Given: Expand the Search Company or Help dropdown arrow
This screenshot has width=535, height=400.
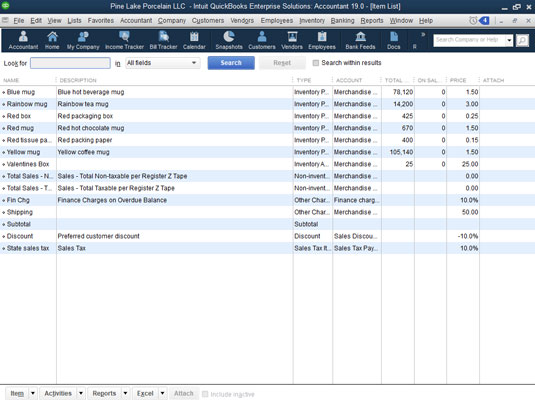Looking at the screenshot, I should click(509, 40).
